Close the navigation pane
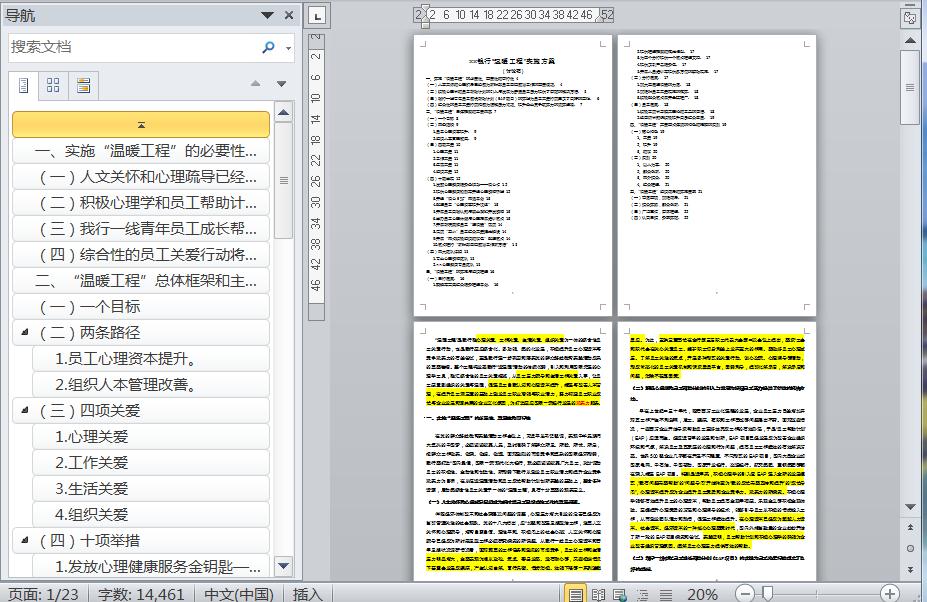The height and width of the screenshot is (602, 927). [x=289, y=15]
